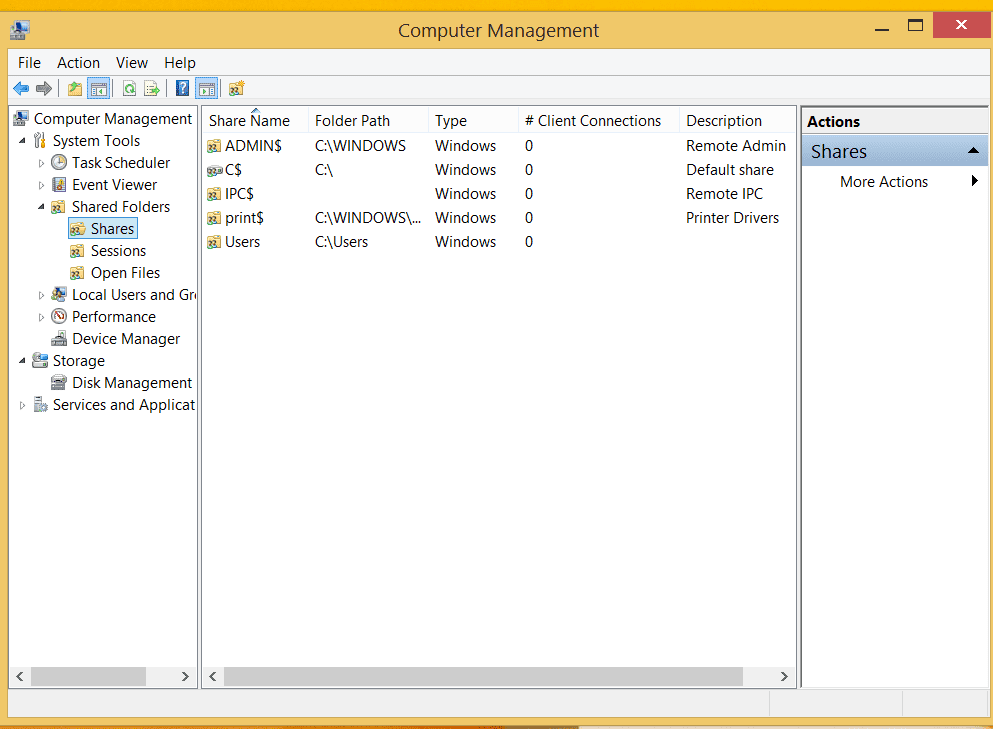Sort by # Client Connections column header
The width and height of the screenshot is (993, 729).
599,120
